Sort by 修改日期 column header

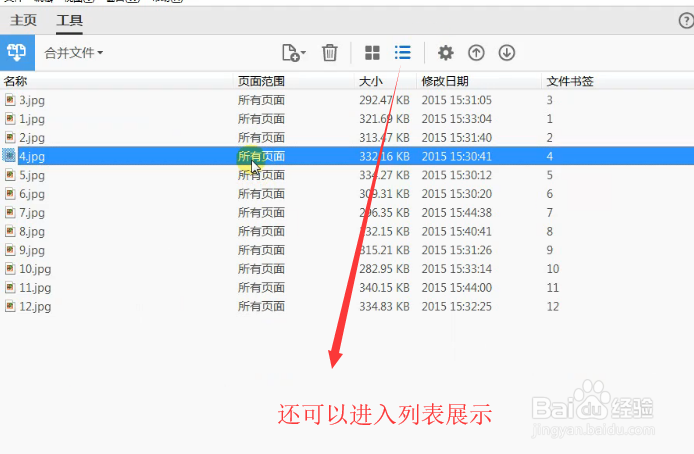point(445,81)
